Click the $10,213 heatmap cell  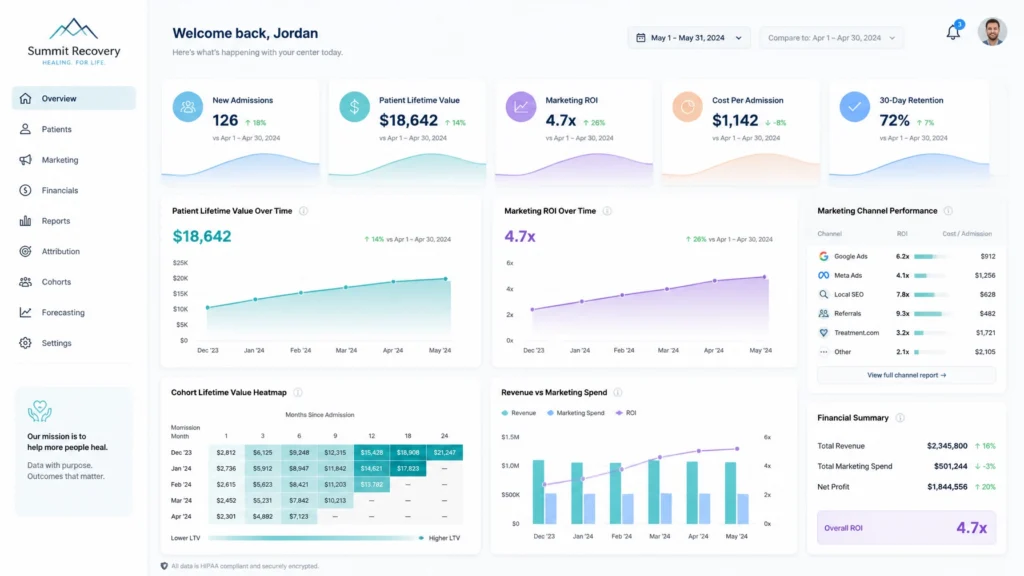[335, 501]
